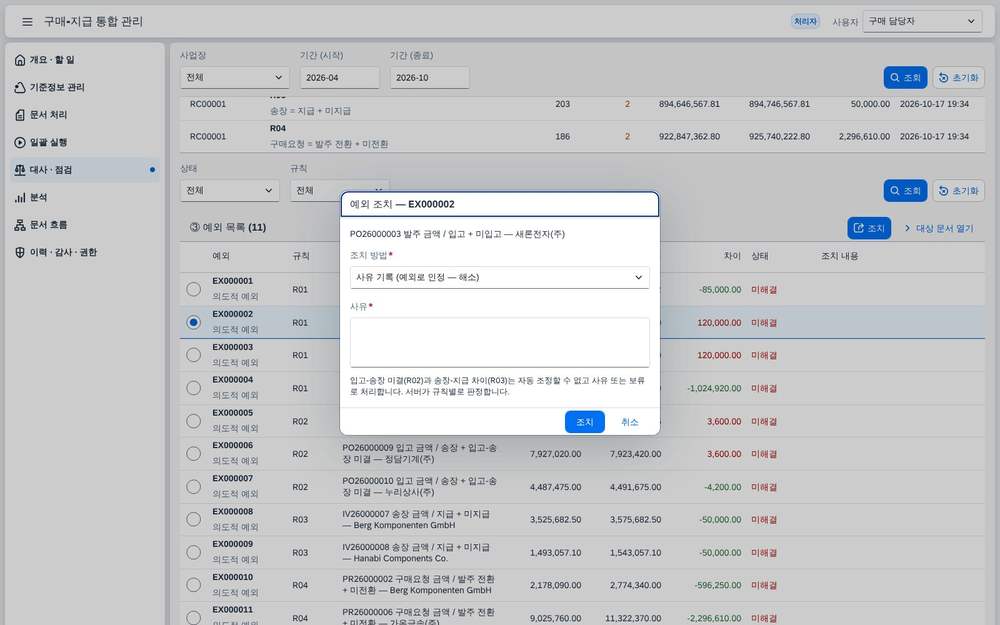Select the radio button for EX000009
This screenshot has width=1000, height=625.
193,552
